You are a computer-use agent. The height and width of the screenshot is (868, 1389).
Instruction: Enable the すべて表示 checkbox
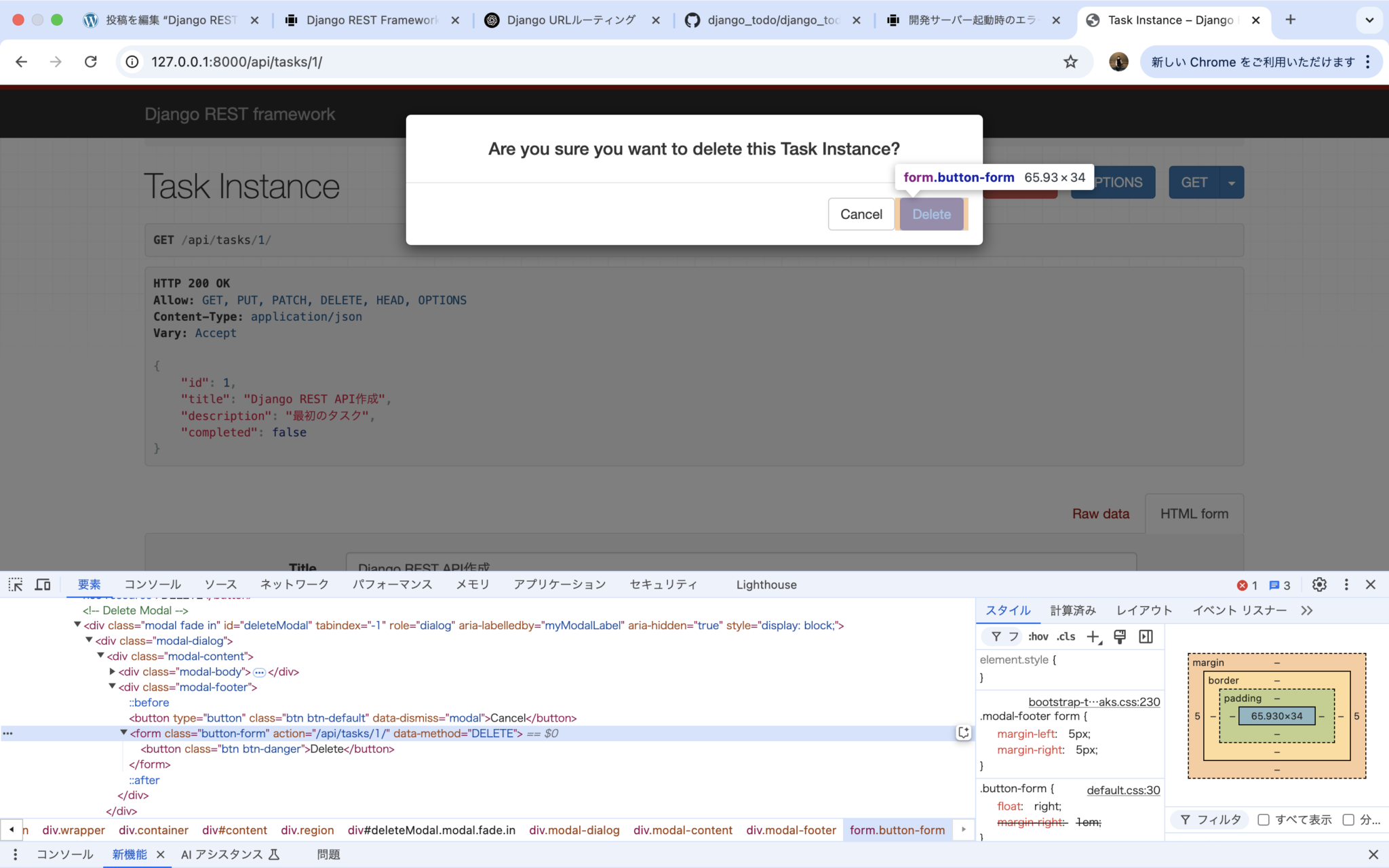tap(1262, 819)
